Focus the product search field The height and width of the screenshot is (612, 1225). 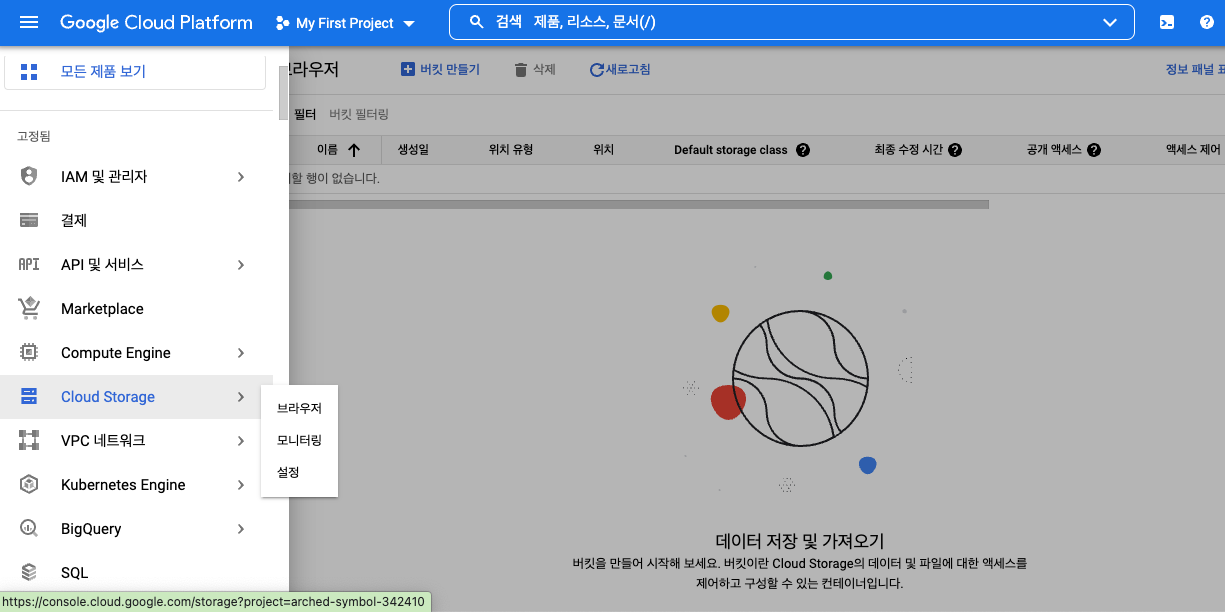click(792, 22)
